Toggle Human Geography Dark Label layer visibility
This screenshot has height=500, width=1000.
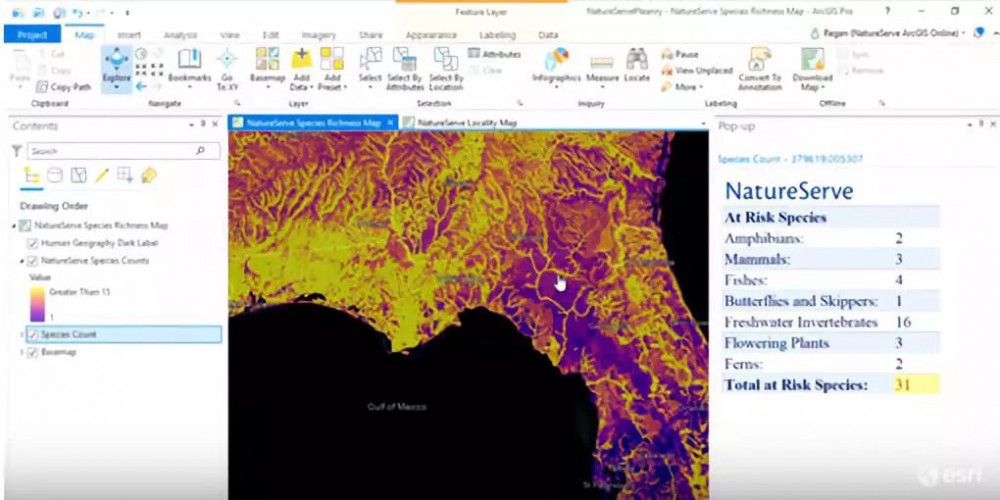(33, 243)
